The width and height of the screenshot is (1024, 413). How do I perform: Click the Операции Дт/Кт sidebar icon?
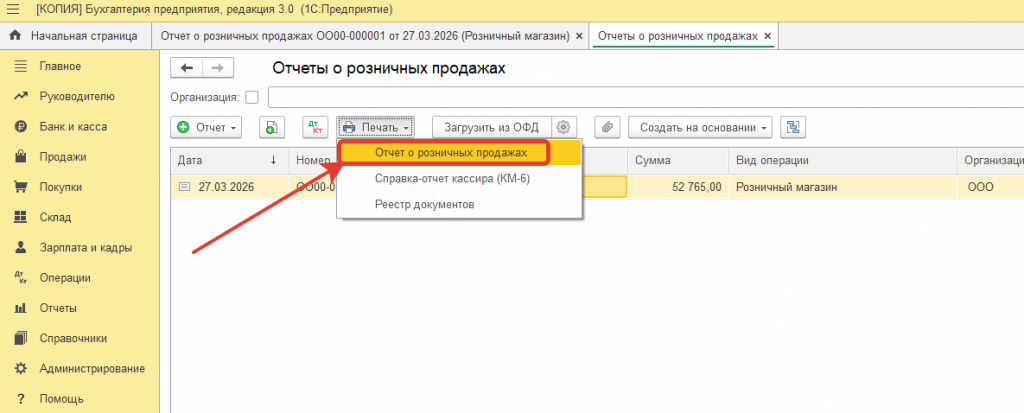point(21,278)
